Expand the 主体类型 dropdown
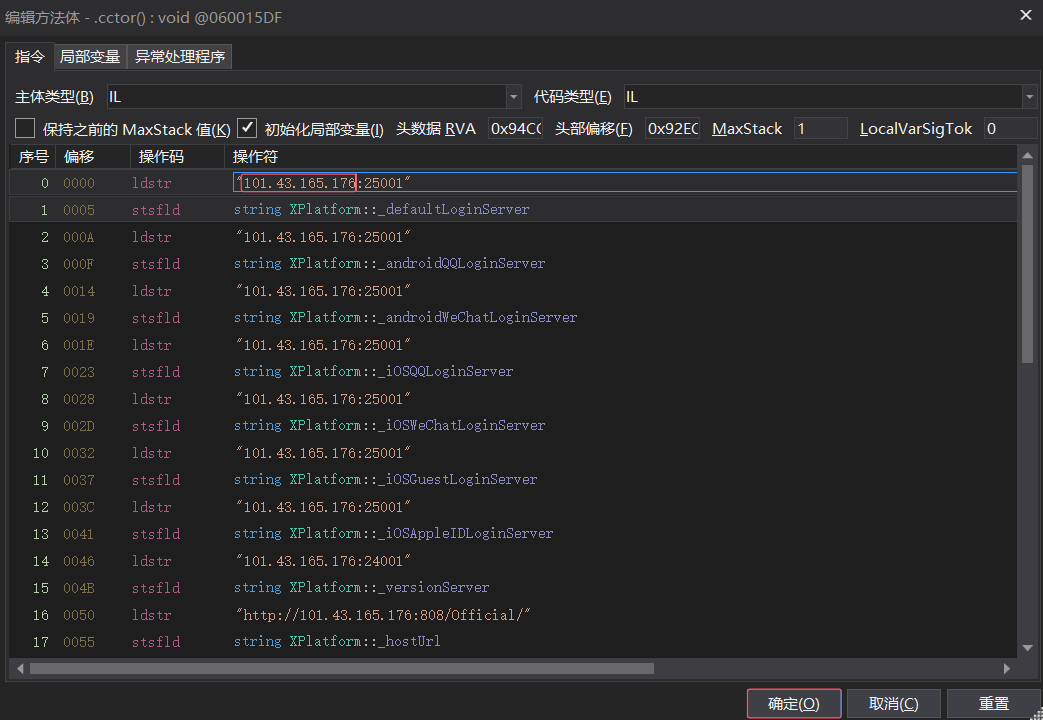Viewport: 1043px width, 720px height. click(514, 97)
